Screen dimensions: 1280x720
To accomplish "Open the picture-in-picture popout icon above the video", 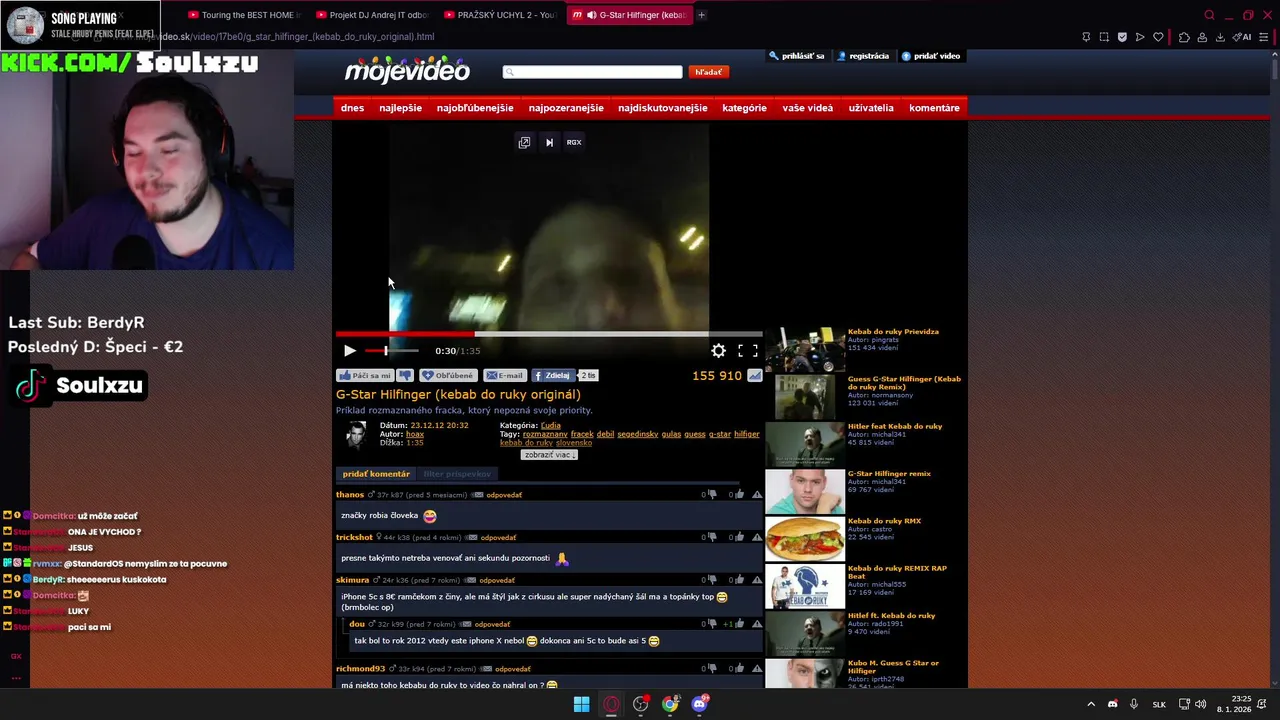I will (524, 142).
